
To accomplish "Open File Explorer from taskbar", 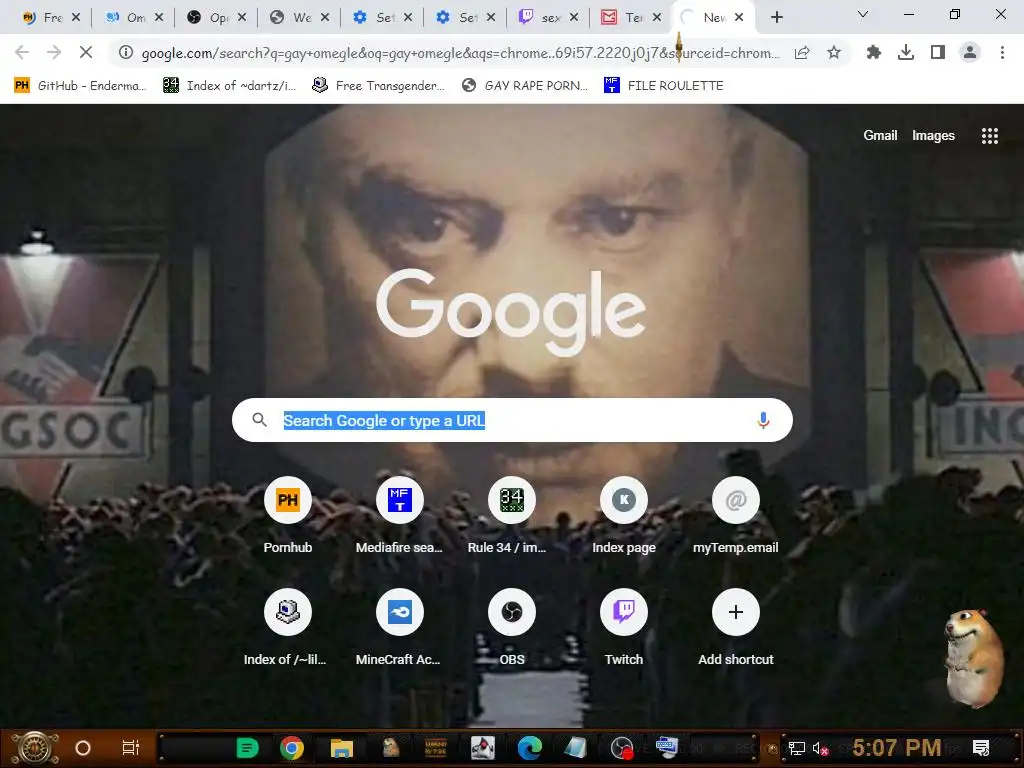I will (342, 748).
